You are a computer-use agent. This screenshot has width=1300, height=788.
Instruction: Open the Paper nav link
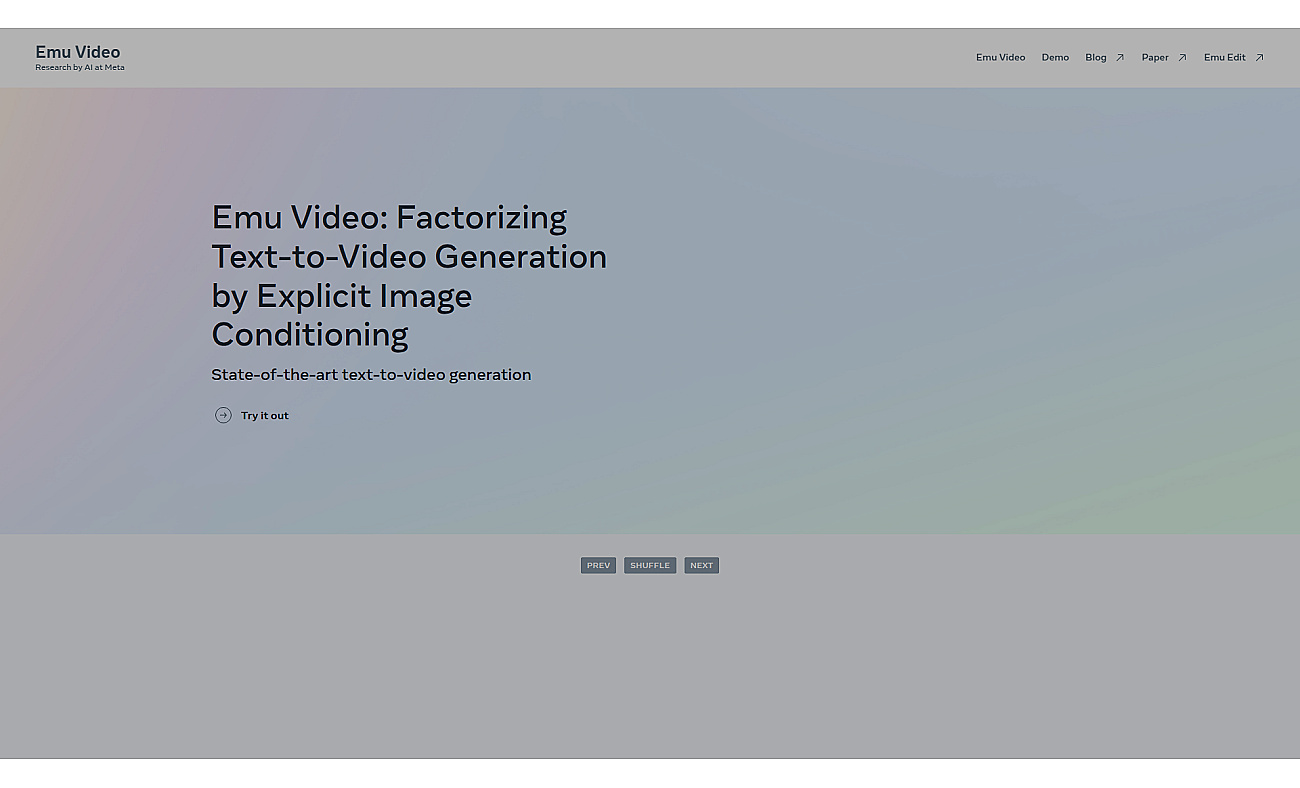[x=1155, y=58]
